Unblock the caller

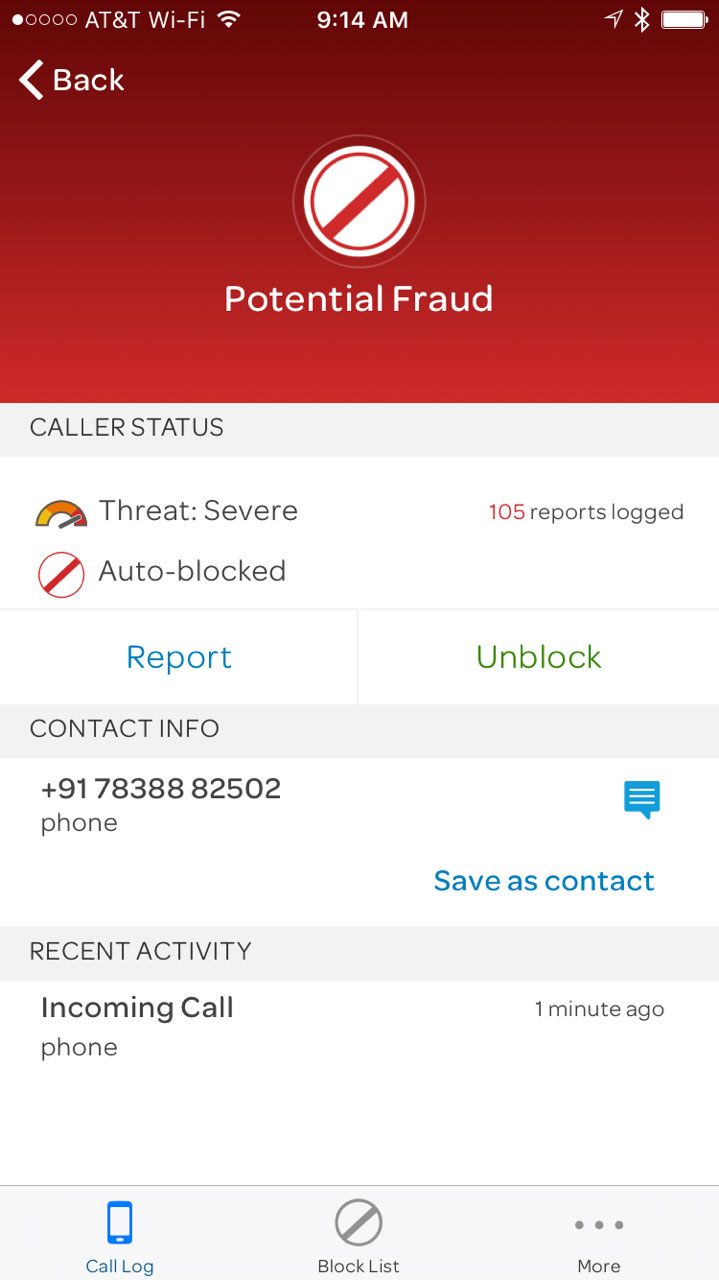click(x=538, y=657)
